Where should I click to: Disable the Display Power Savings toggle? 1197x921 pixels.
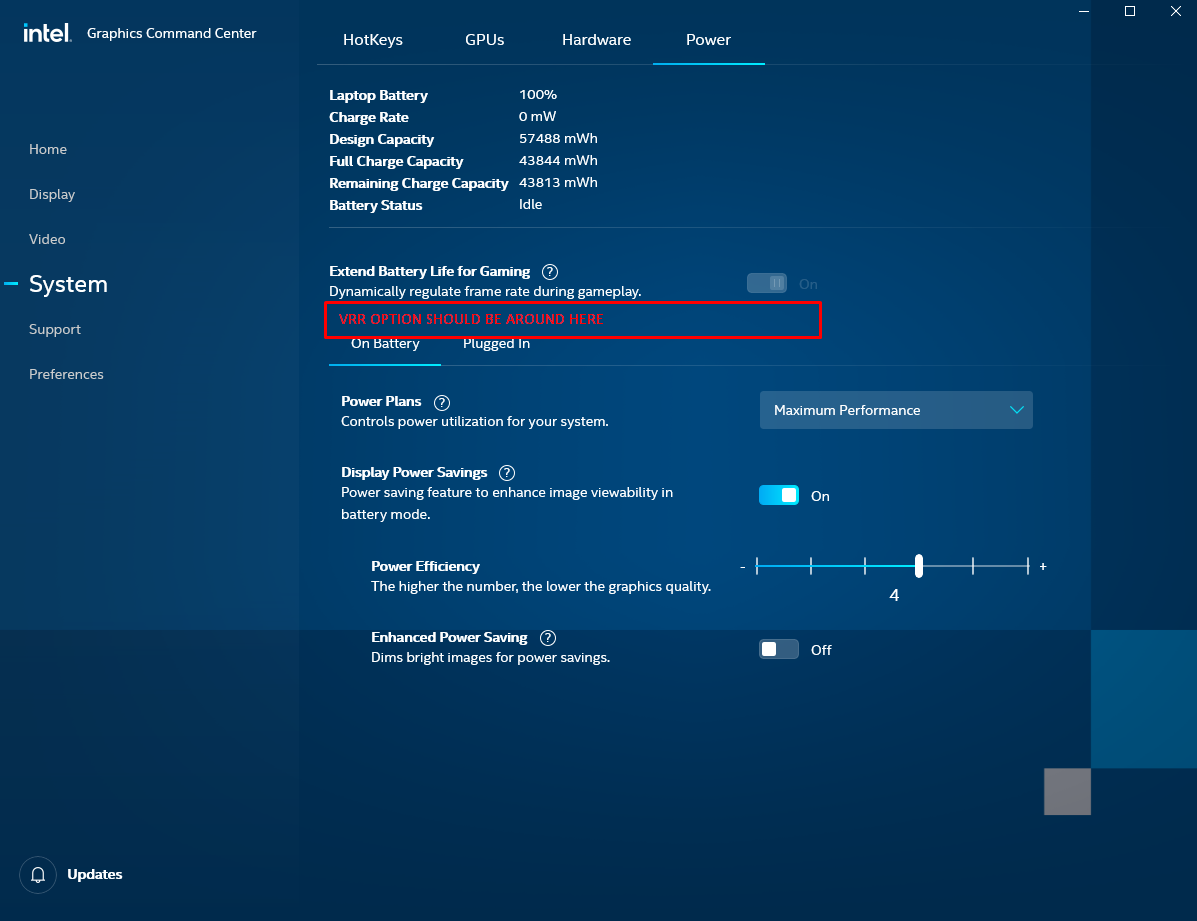coord(779,495)
